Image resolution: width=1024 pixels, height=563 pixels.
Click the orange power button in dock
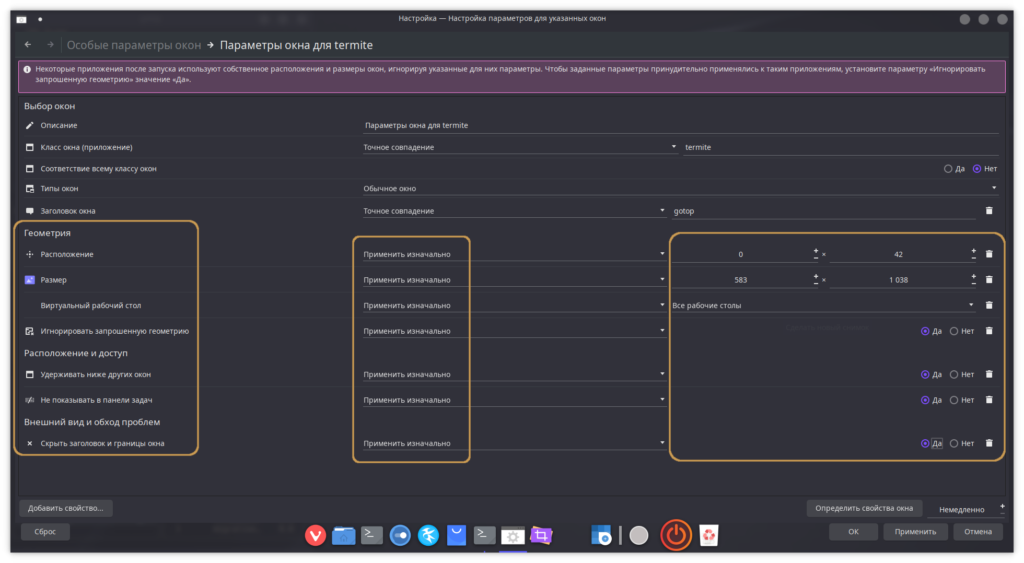point(676,534)
